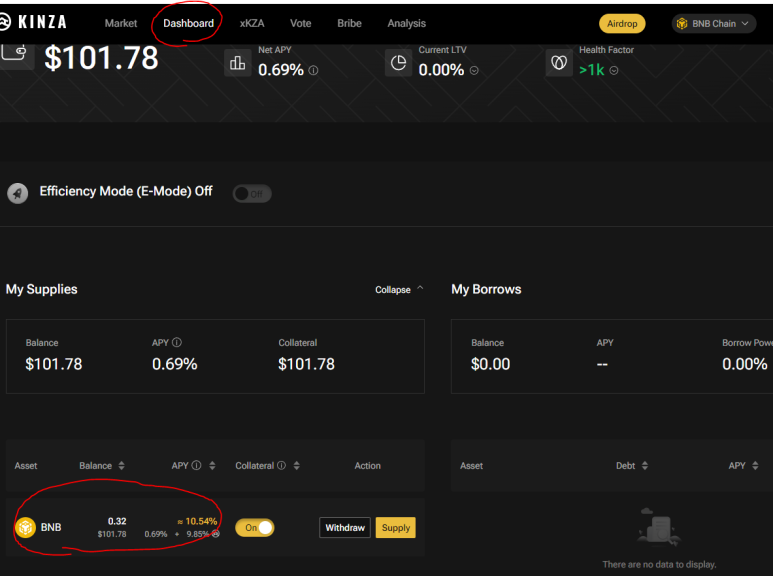Sort borrows by Debt column
Viewport: 773px width, 576px height.
(x=644, y=466)
